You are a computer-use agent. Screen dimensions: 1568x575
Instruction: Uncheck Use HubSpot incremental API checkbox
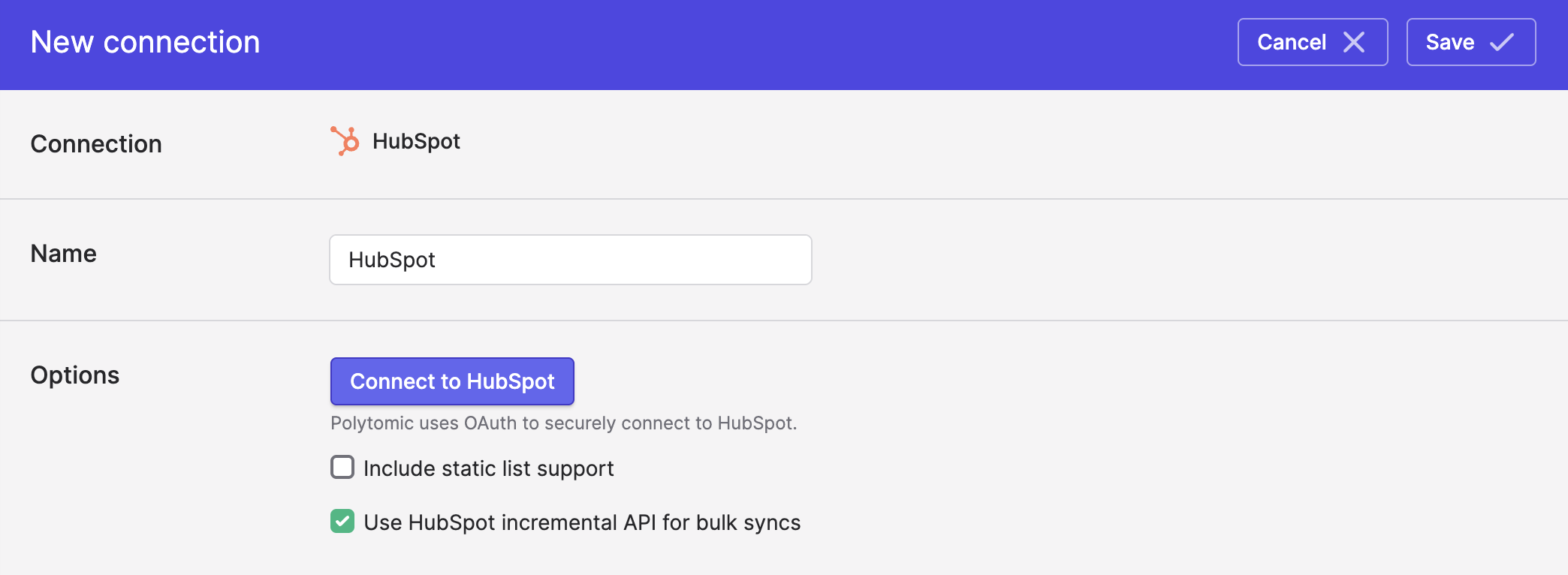pyautogui.click(x=342, y=521)
